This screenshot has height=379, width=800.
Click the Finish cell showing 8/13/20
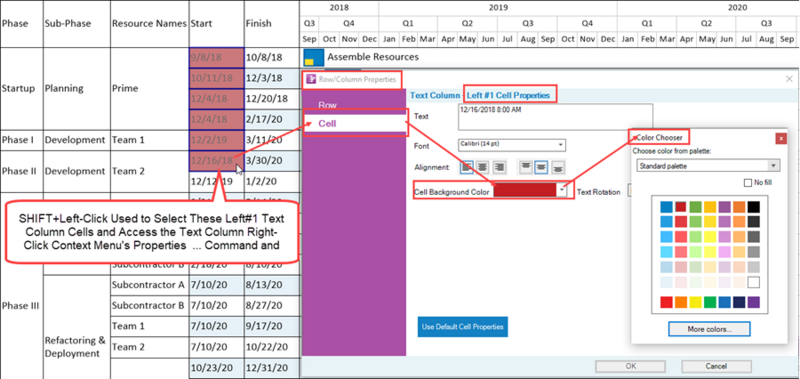coord(271,286)
